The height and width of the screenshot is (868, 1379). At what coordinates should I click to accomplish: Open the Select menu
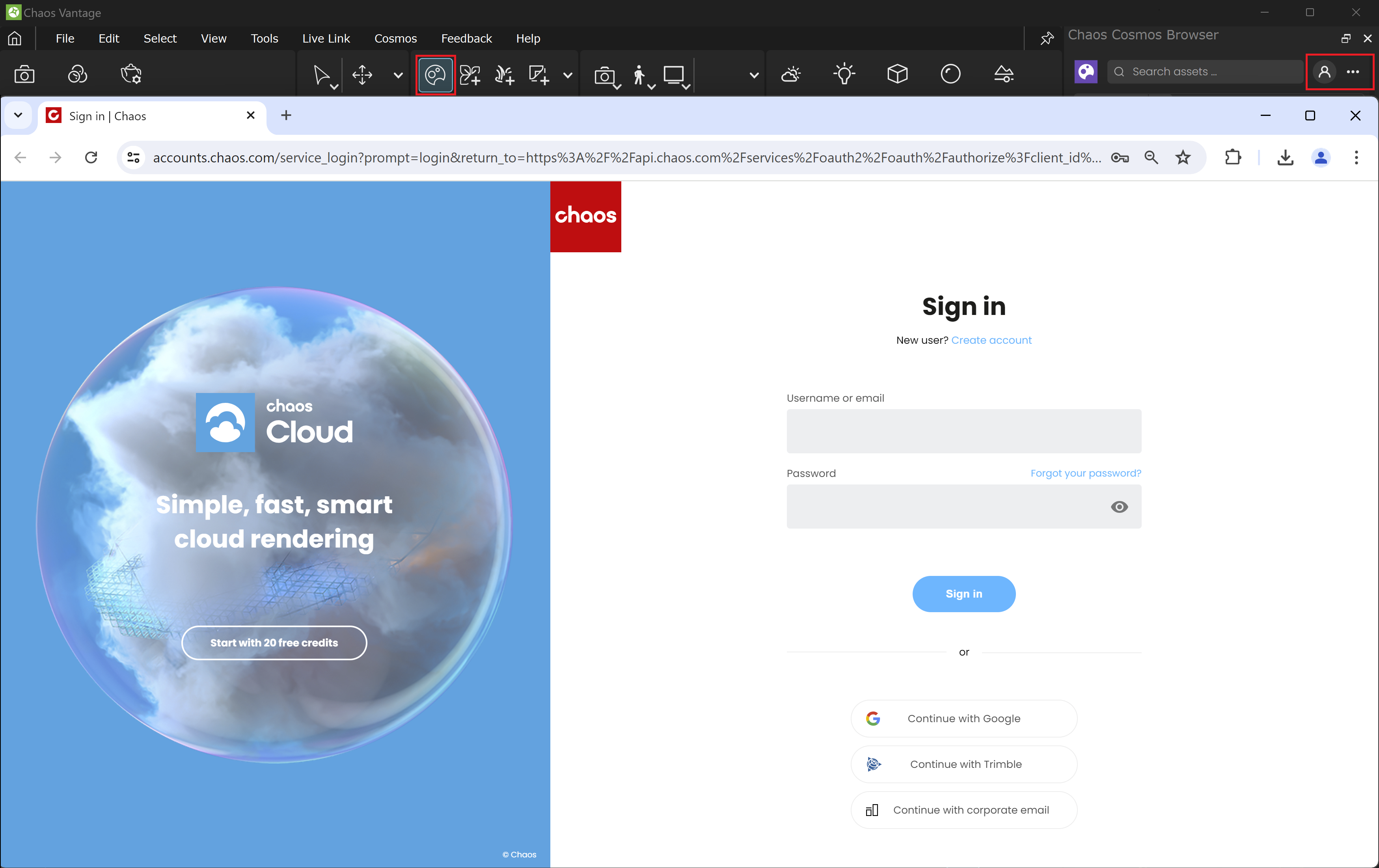click(x=160, y=38)
